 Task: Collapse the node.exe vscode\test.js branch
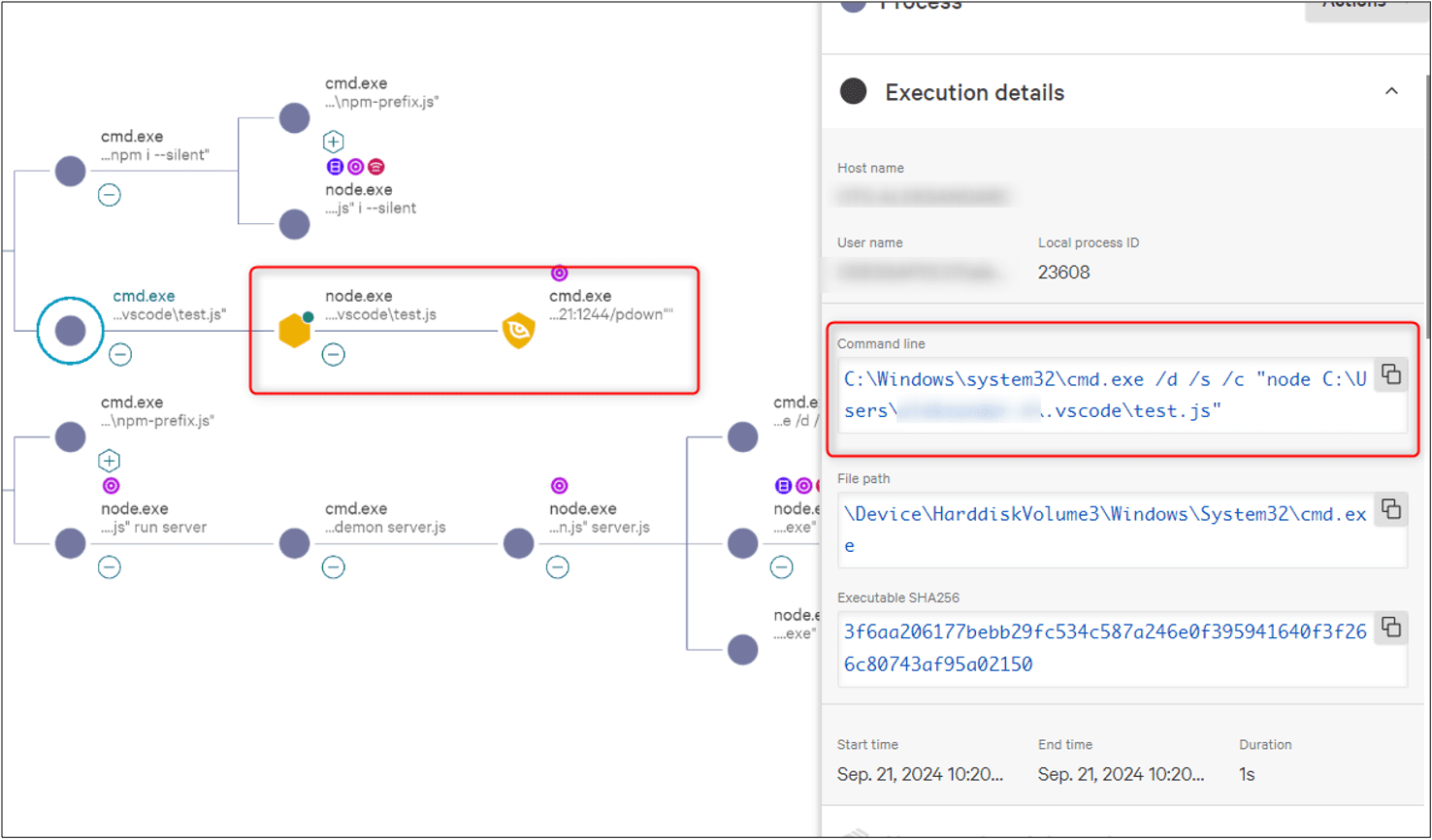pyautogui.click(x=333, y=354)
